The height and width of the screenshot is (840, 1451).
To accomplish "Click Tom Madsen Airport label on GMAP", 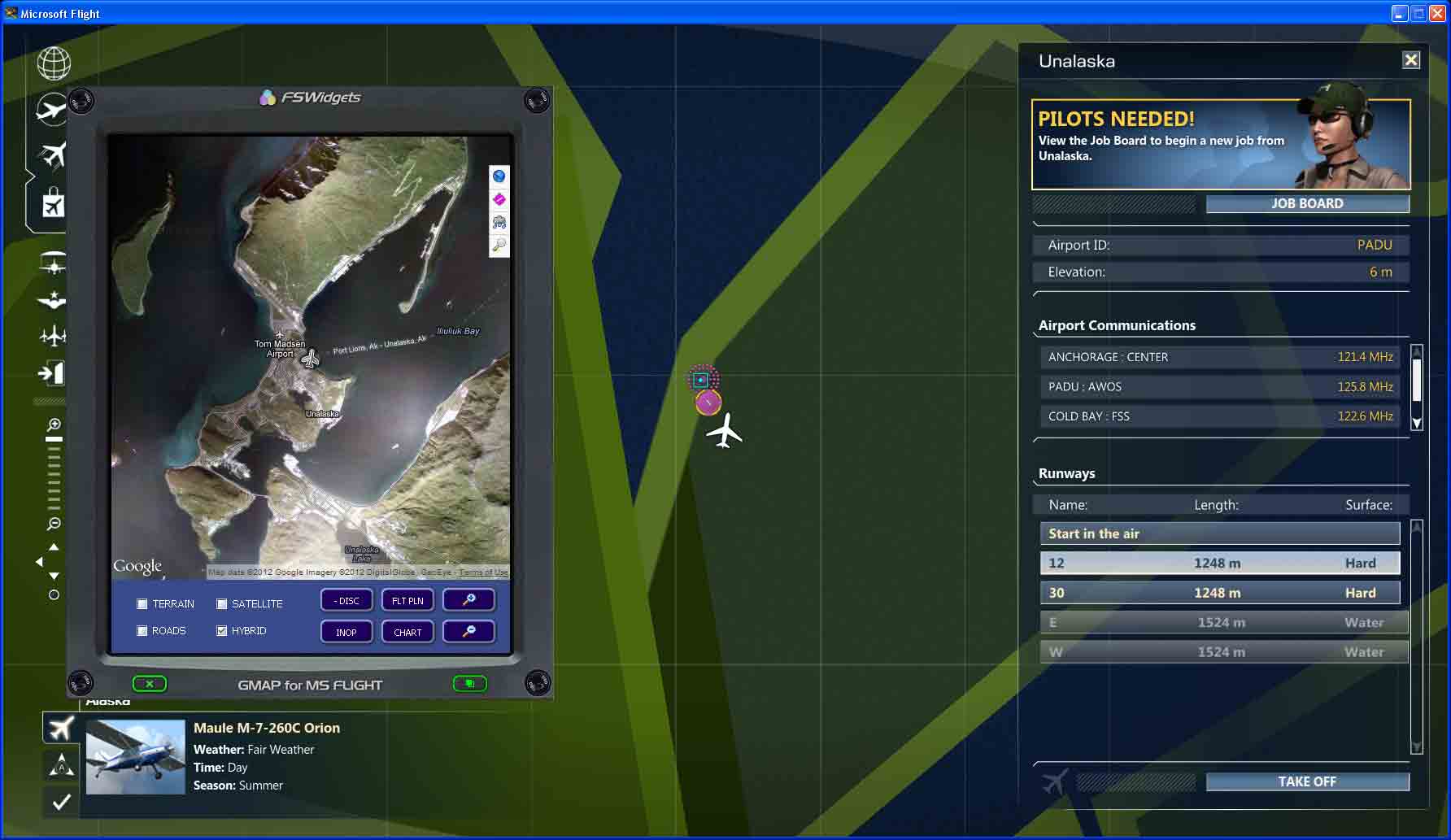I will coord(280,349).
